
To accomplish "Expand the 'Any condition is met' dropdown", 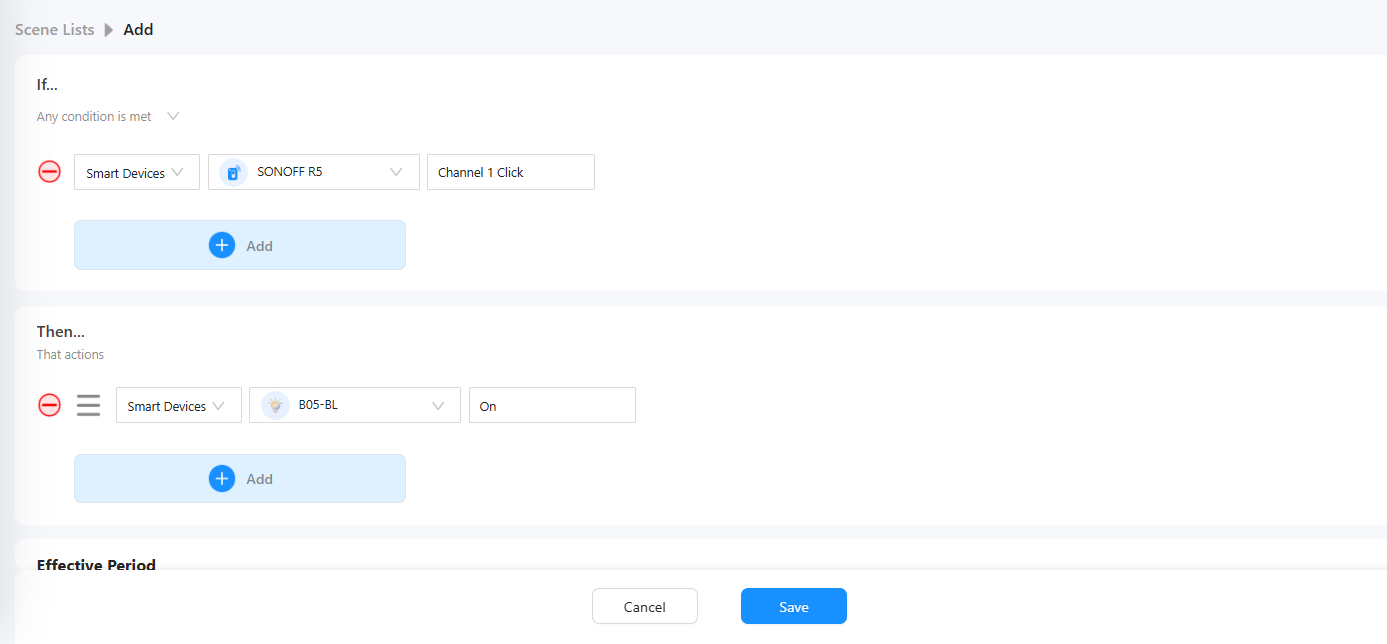I will (x=173, y=116).
